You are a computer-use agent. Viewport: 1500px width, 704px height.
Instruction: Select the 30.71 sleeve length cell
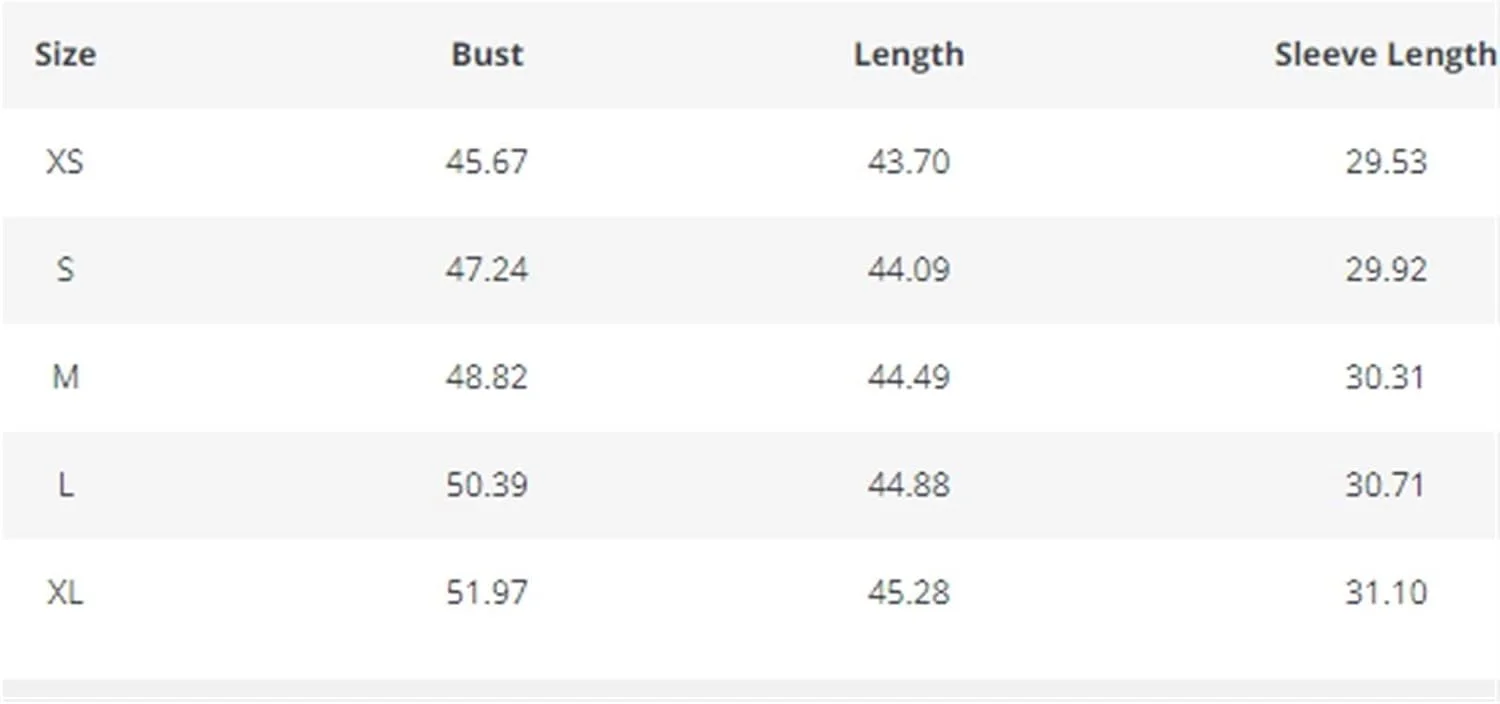(x=1385, y=485)
